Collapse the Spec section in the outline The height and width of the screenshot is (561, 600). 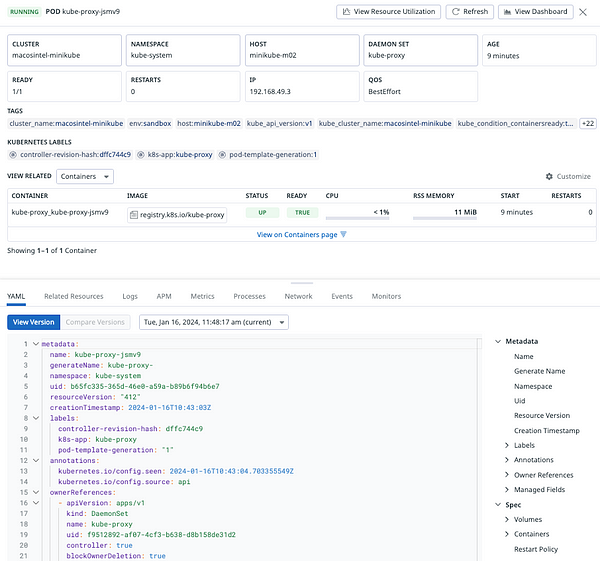coord(498,505)
